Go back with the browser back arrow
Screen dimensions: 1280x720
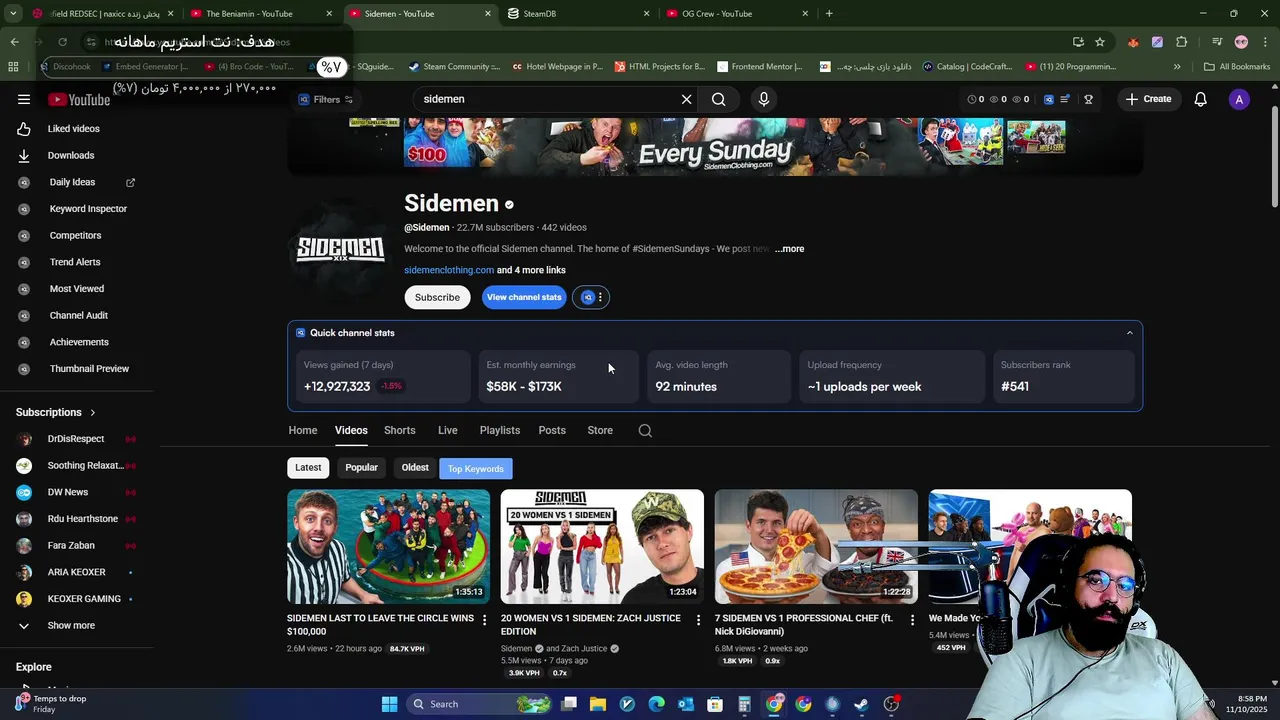pos(14,42)
